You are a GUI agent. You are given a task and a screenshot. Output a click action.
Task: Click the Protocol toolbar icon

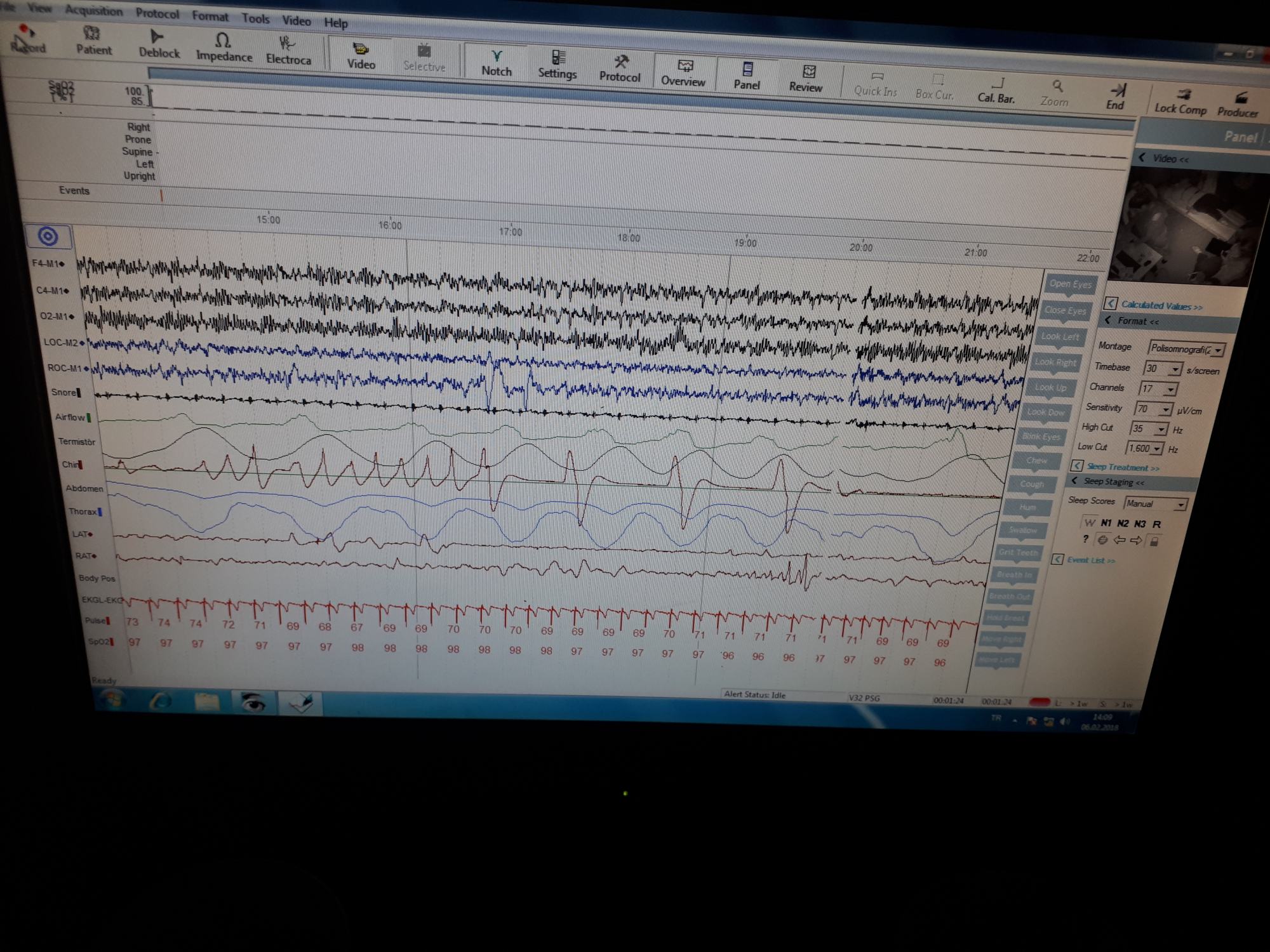(620, 69)
